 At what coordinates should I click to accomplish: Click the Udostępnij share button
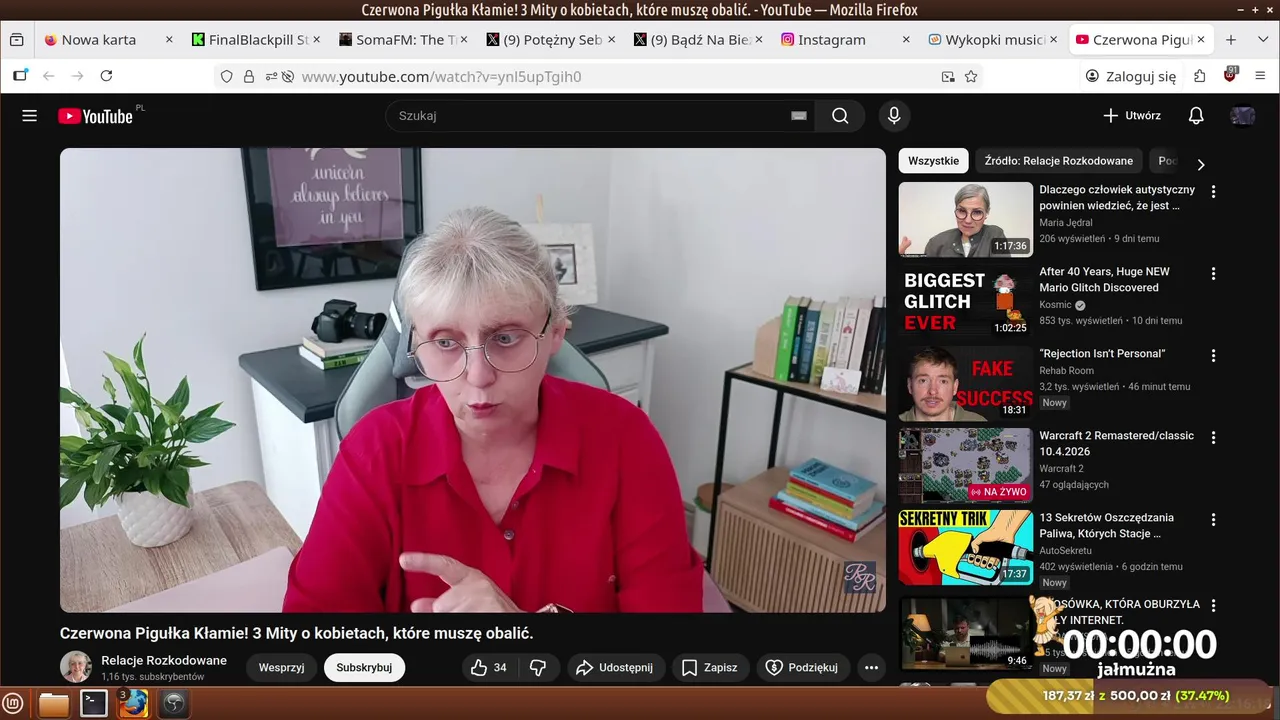pos(614,667)
